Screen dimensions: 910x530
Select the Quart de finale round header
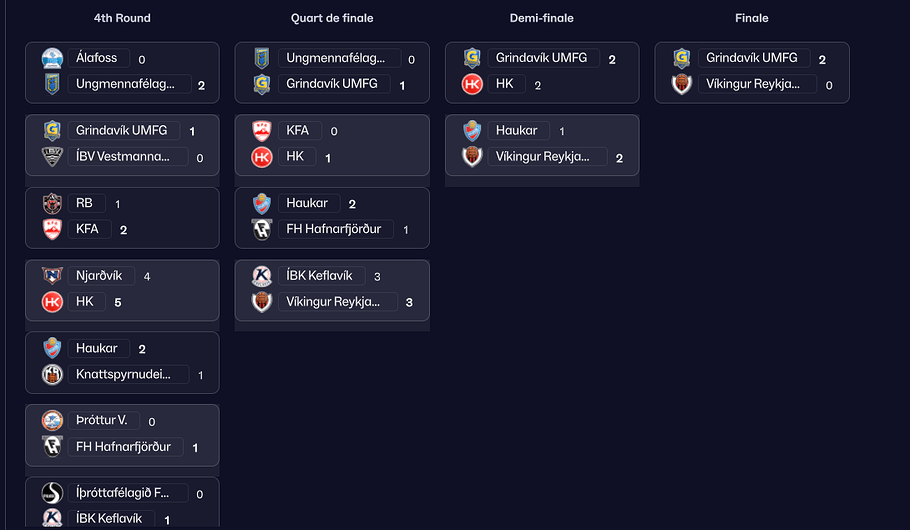(x=332, y=18)
